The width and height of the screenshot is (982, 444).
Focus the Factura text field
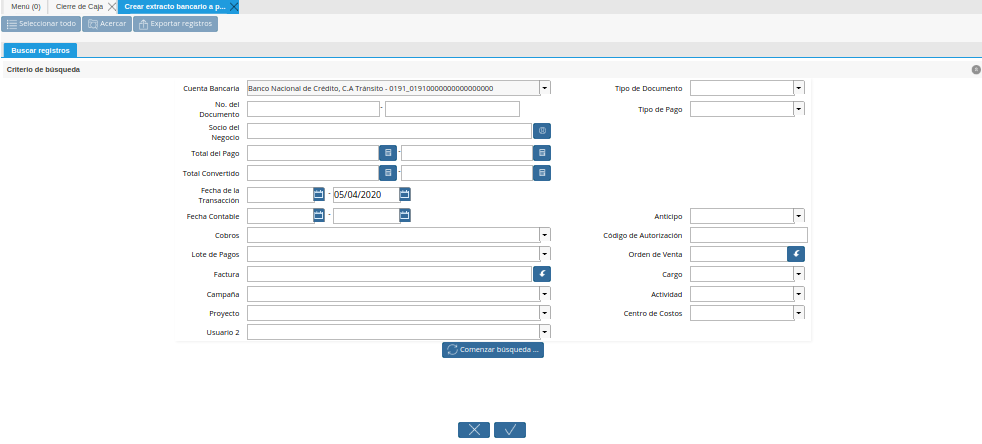[x=390, y=274]
